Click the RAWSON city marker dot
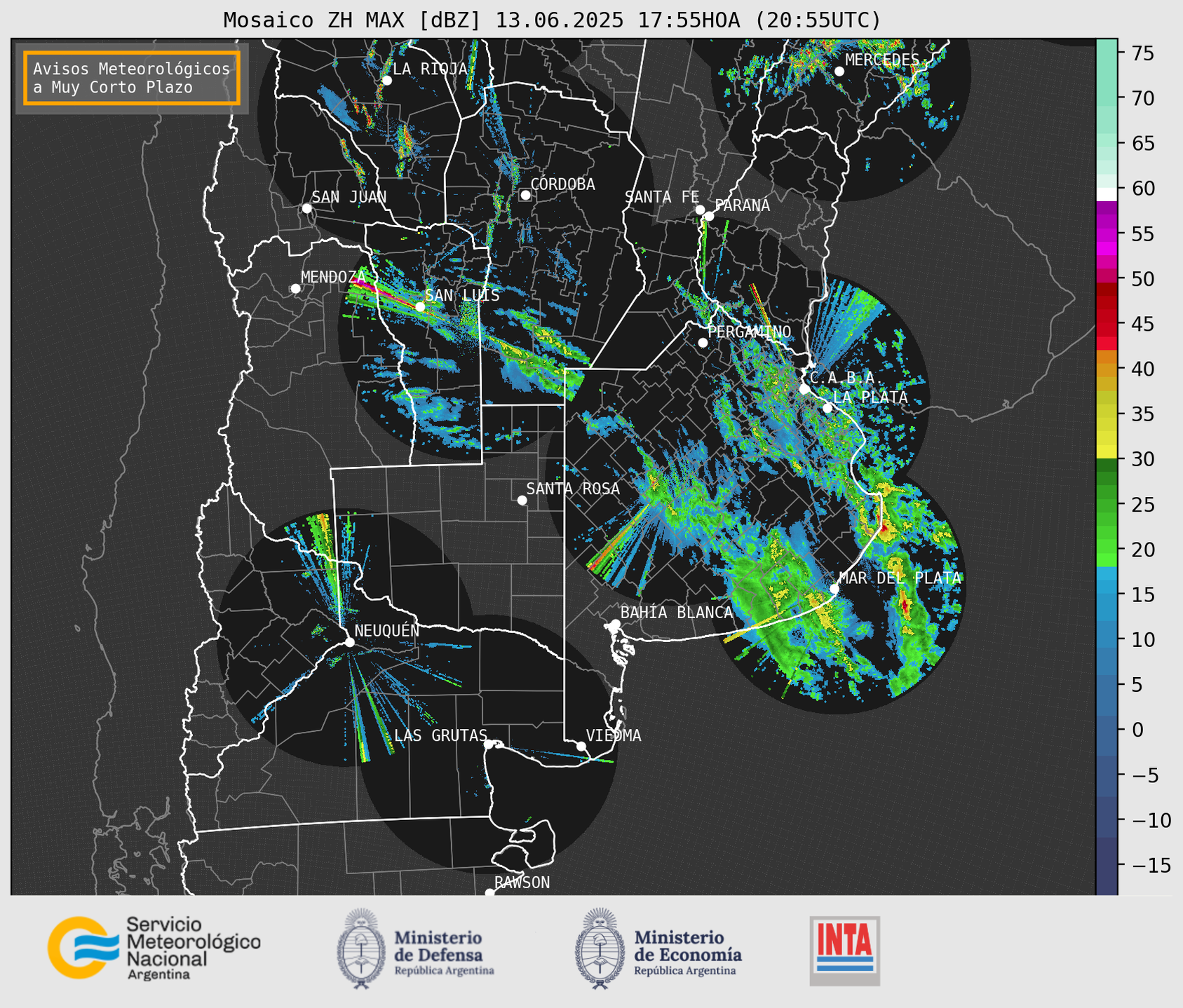Screen dimensions: 1183x1008 coord(489,893)
